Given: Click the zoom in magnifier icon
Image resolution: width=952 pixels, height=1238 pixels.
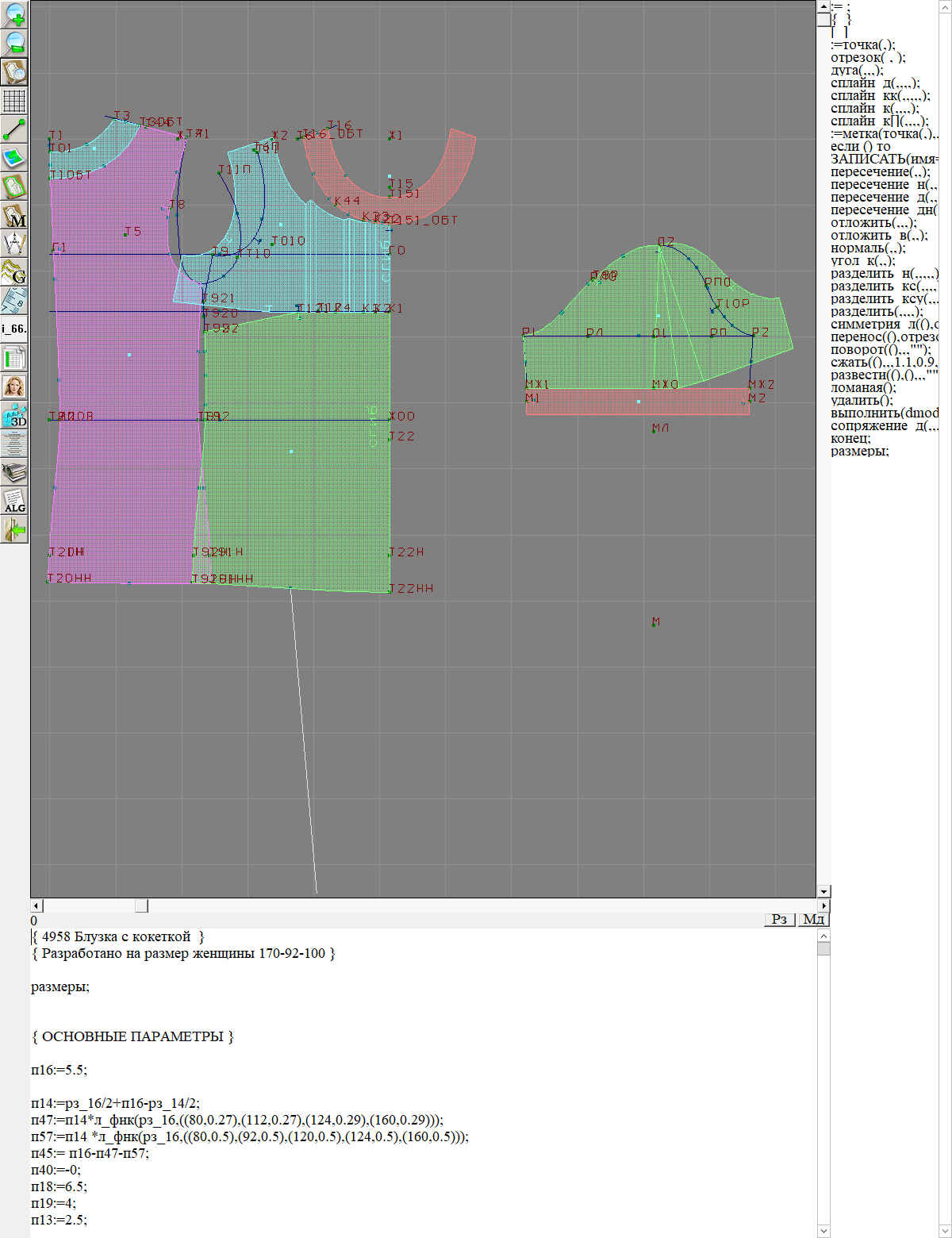Looking at the screenshot, I should (x=14, y=14).
